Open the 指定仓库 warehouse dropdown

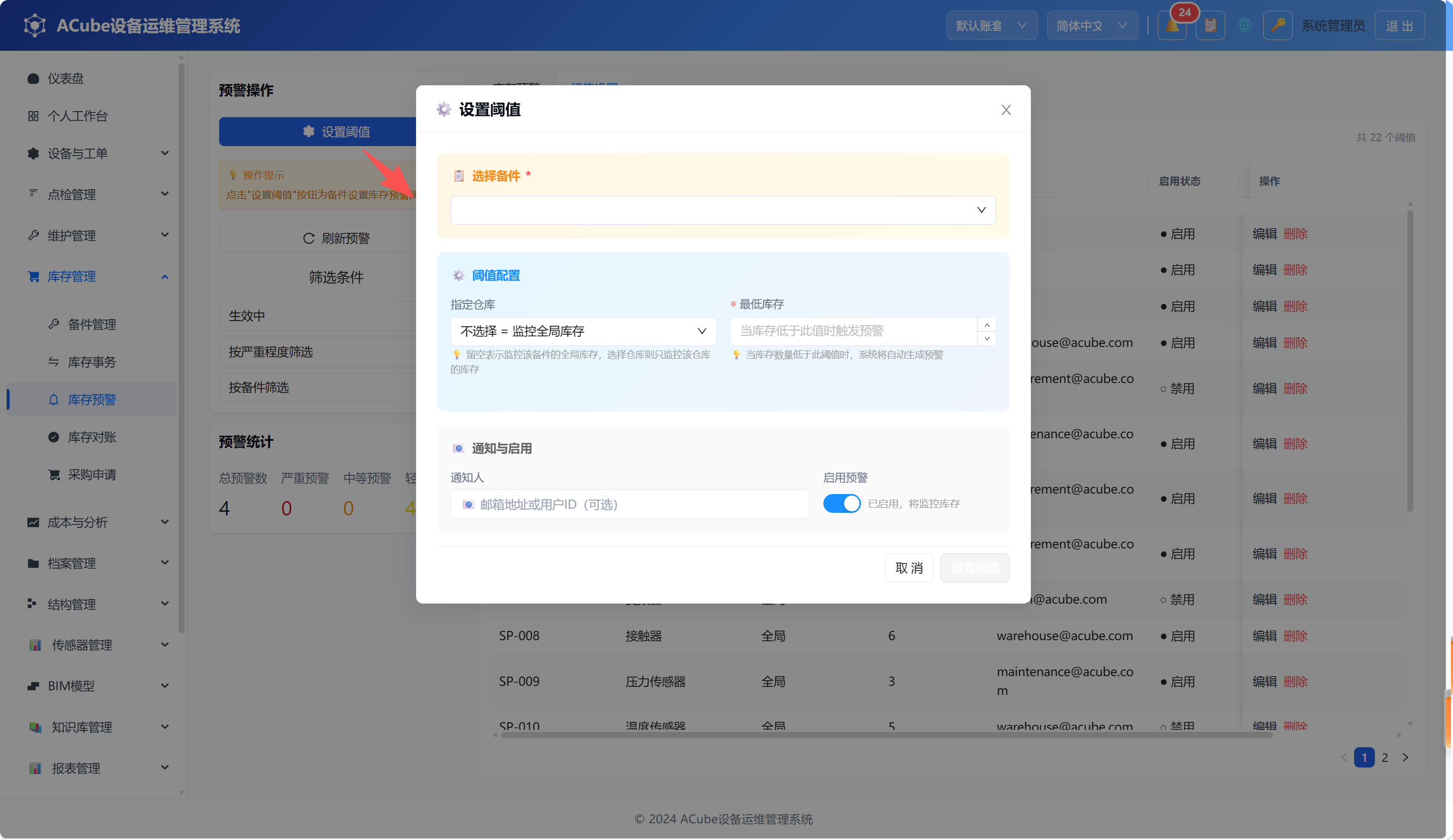[x=583, y=331]
